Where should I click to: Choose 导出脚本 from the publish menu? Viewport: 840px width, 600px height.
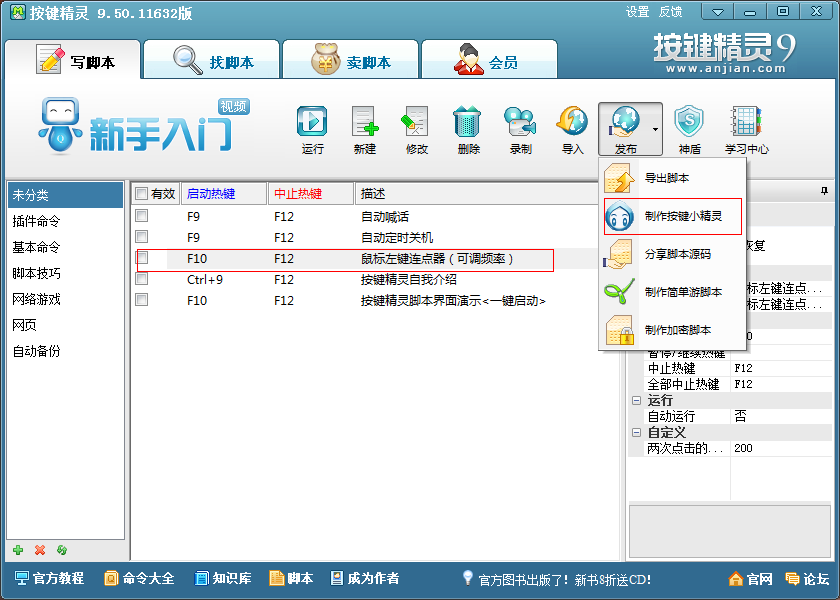tap(672, 178)
